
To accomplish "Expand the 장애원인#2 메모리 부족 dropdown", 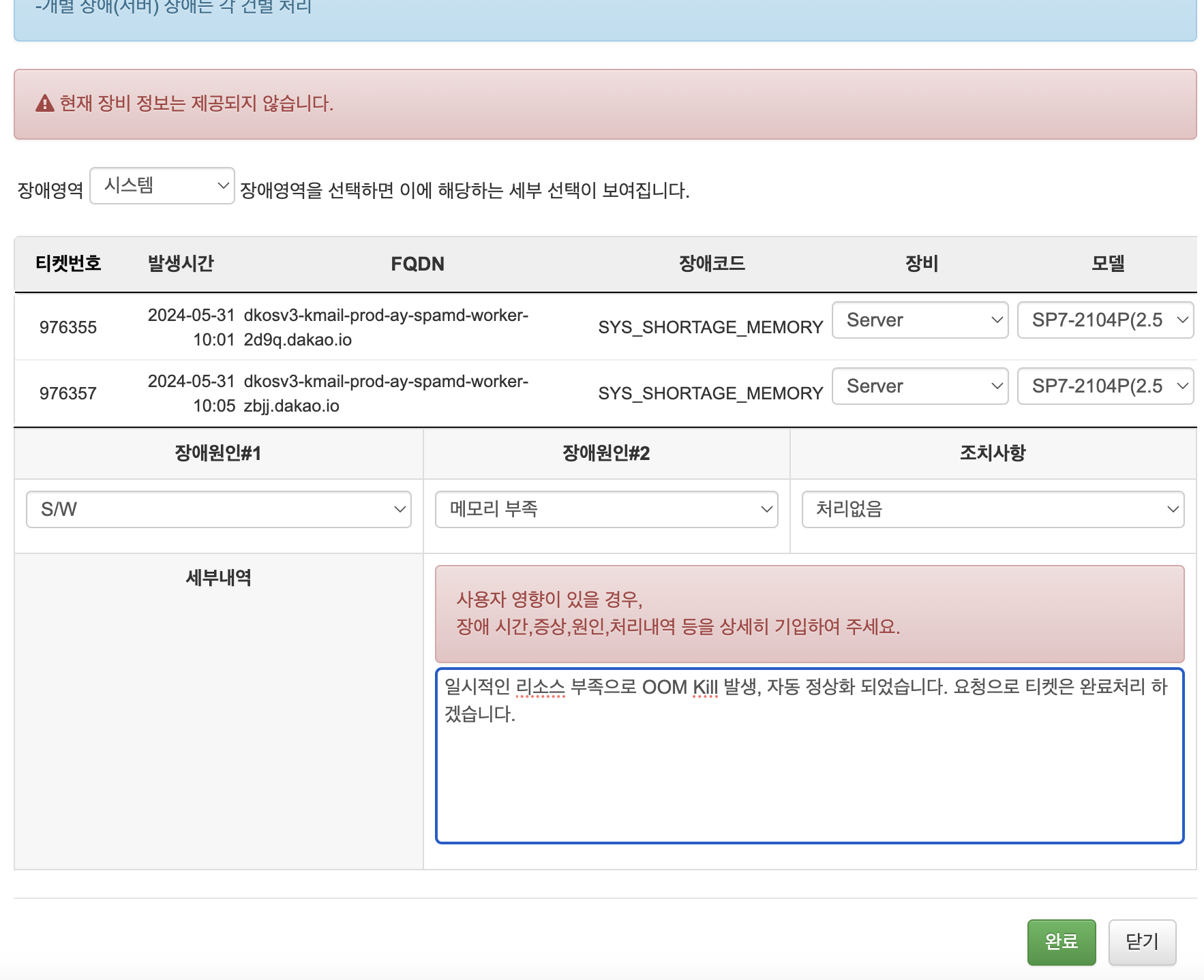I will click(x=607, y=509).
